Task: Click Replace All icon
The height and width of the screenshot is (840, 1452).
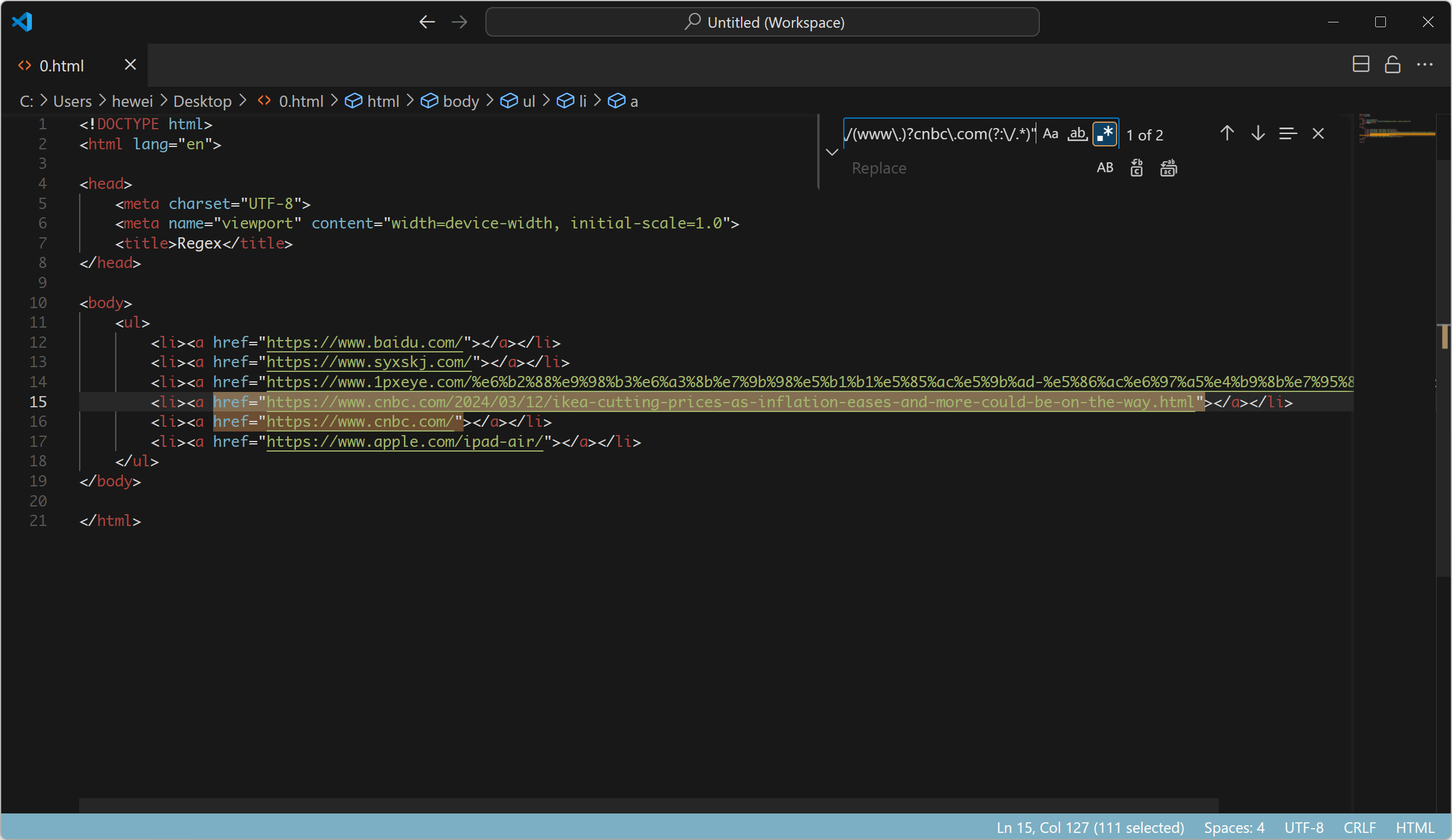Action: (1168, 168)
